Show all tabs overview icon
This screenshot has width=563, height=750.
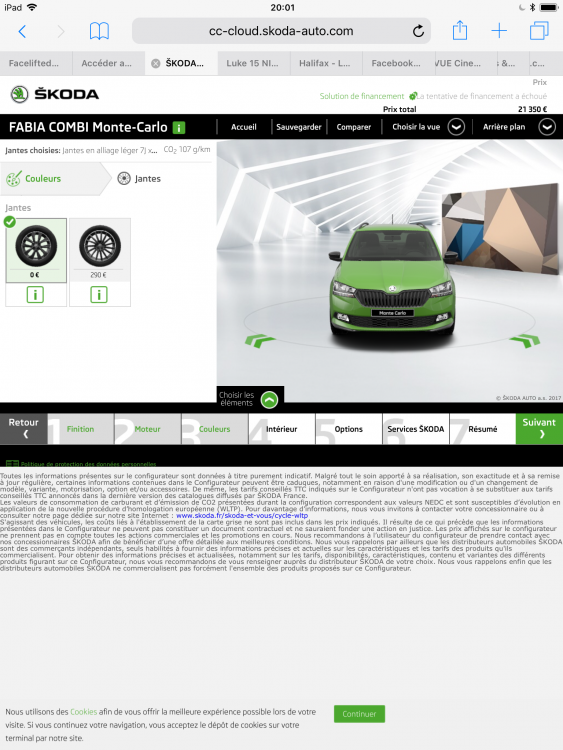click(x=539, y=31)
